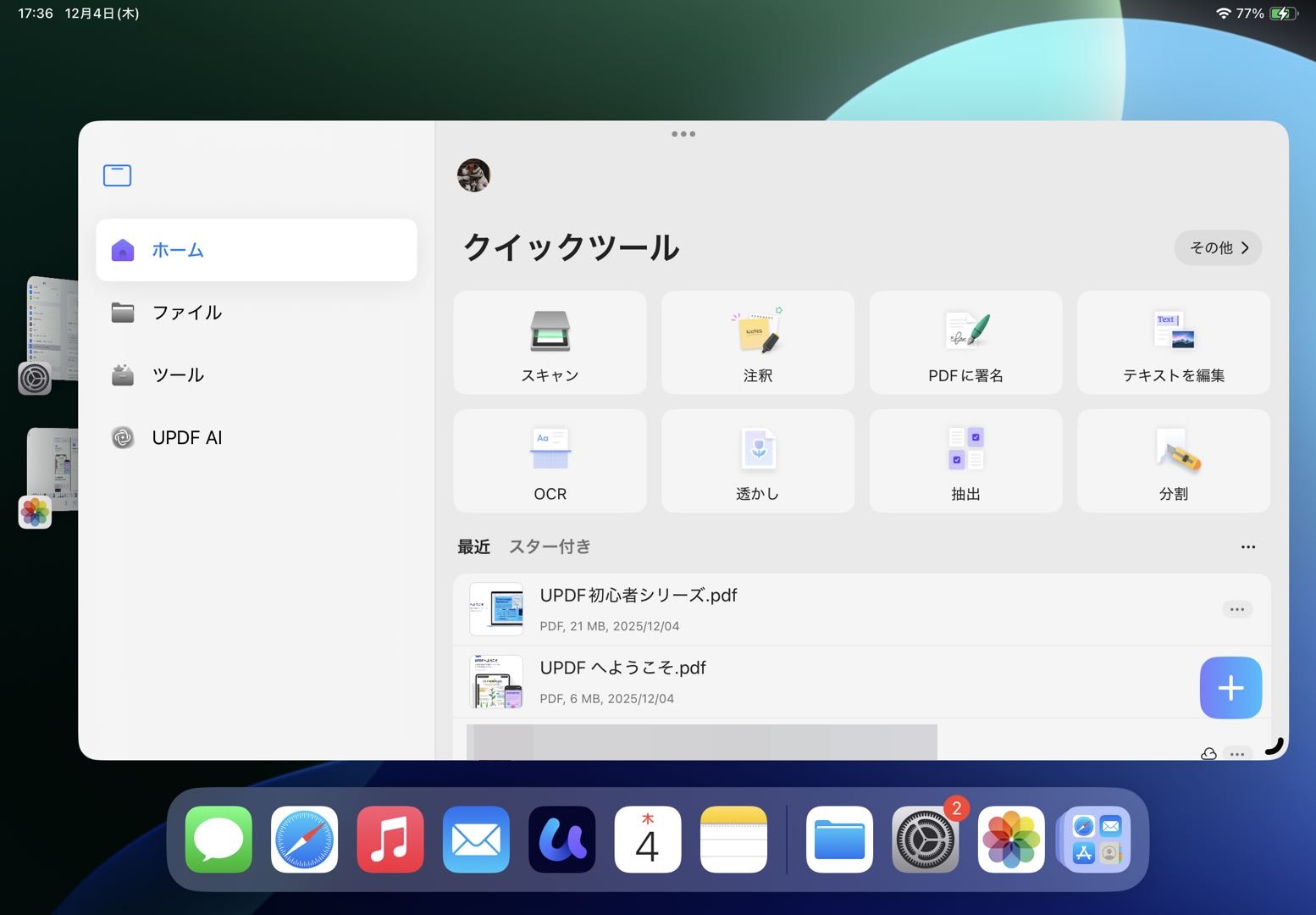The height and width of the screenshot is (915, 1316).
Task: Open UPDF AI from the sidebar
Action: click(256, 437)
